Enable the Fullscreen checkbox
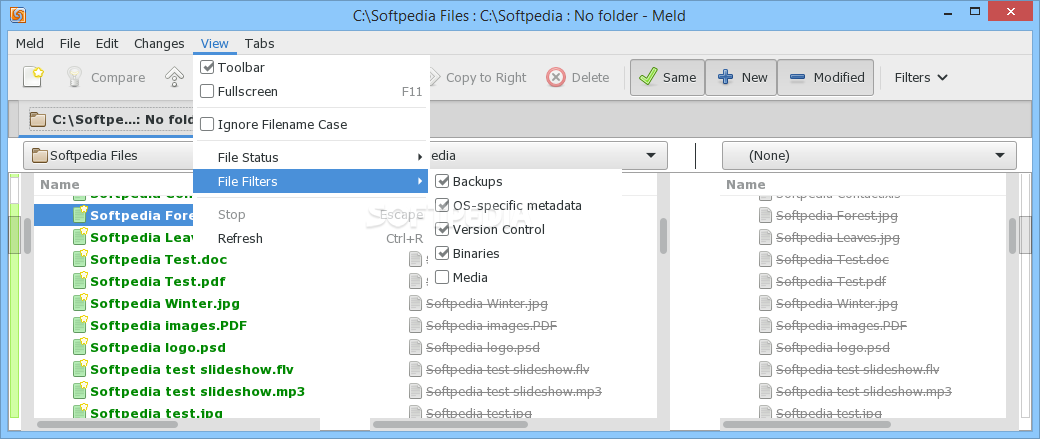The width and height of the screenshot is (1040, 439). (207, 91)
